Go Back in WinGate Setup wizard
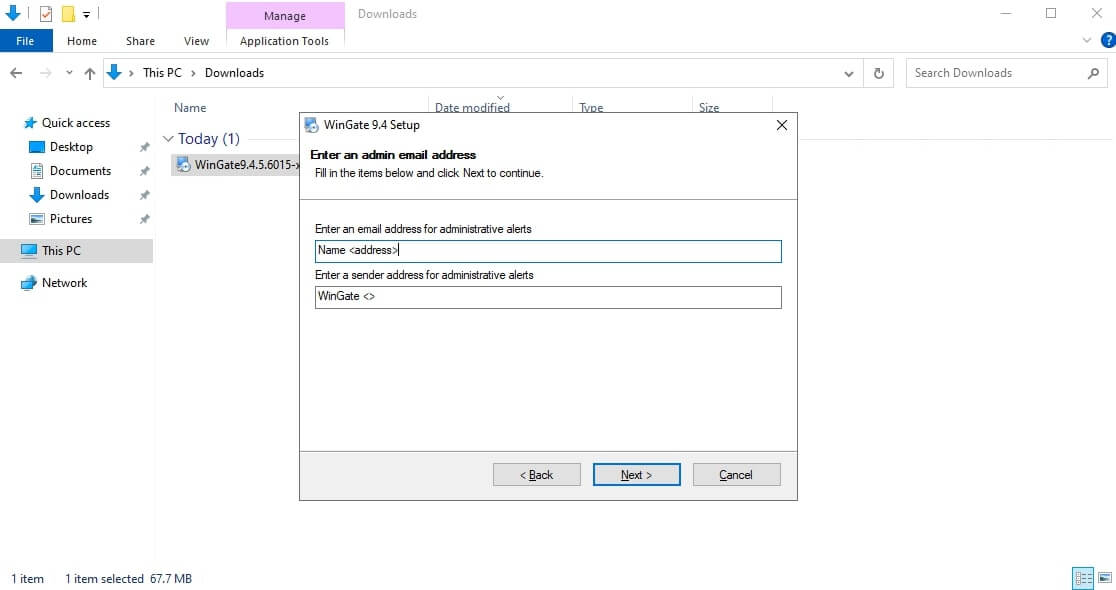Viewport: 1116px width, 590px height. [x=537, y=475]
